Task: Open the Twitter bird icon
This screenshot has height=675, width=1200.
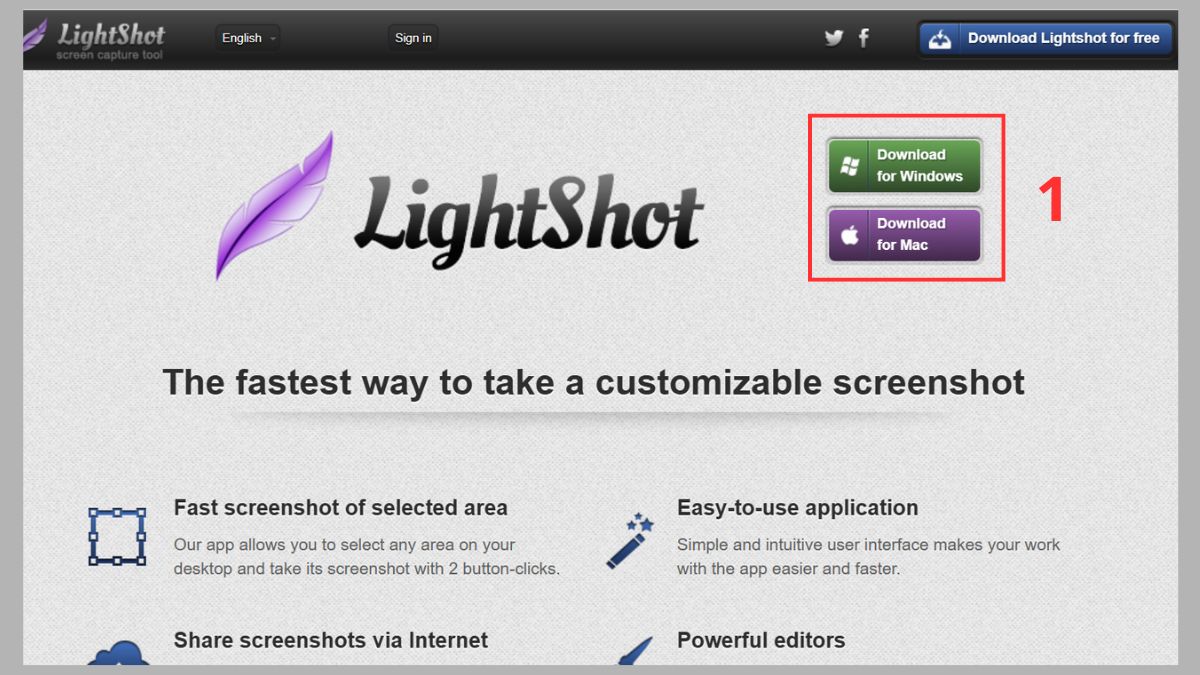Action: [x=834, y=38]
